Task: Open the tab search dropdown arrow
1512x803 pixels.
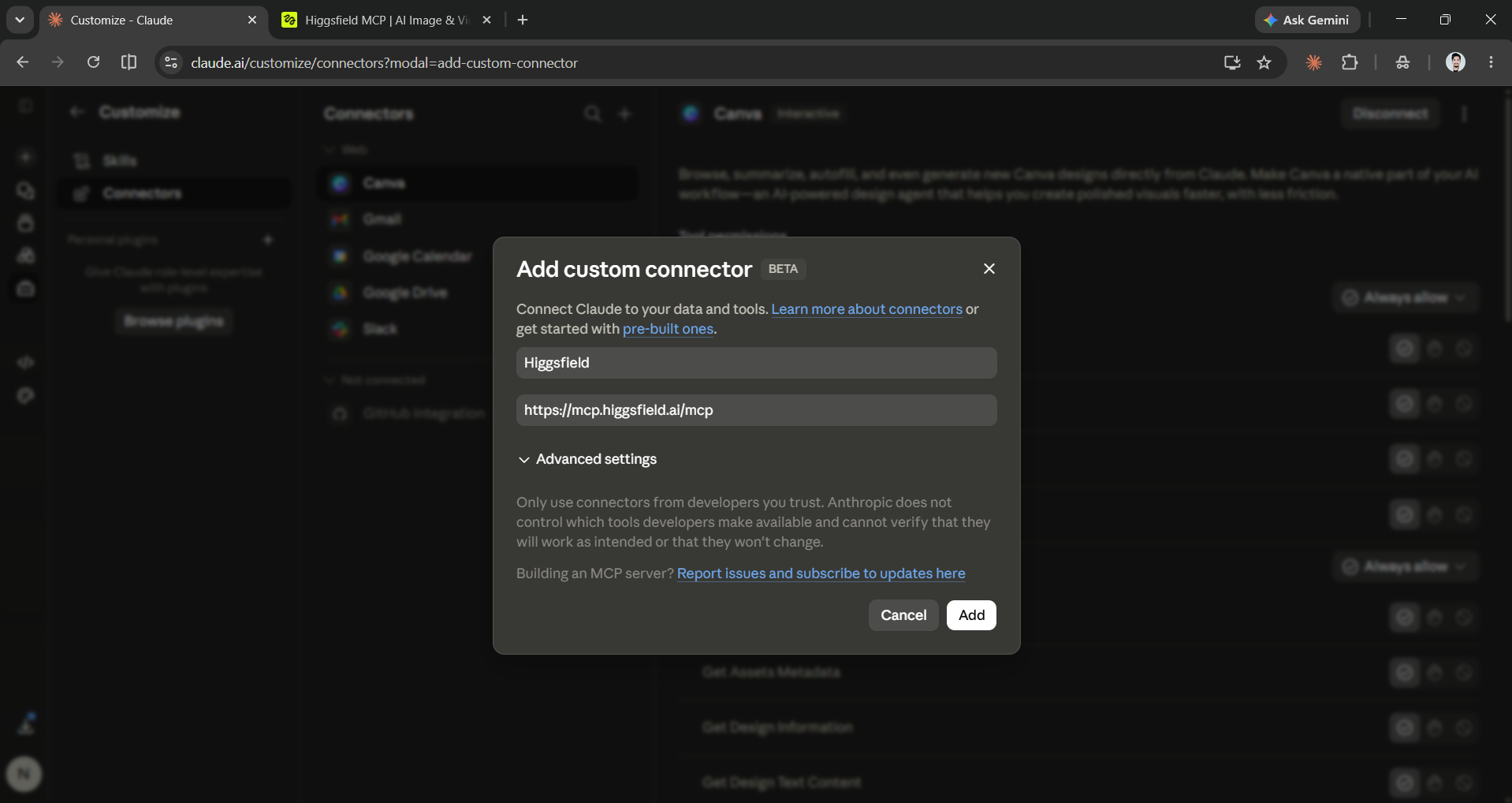Action: (x=20, y=21)
